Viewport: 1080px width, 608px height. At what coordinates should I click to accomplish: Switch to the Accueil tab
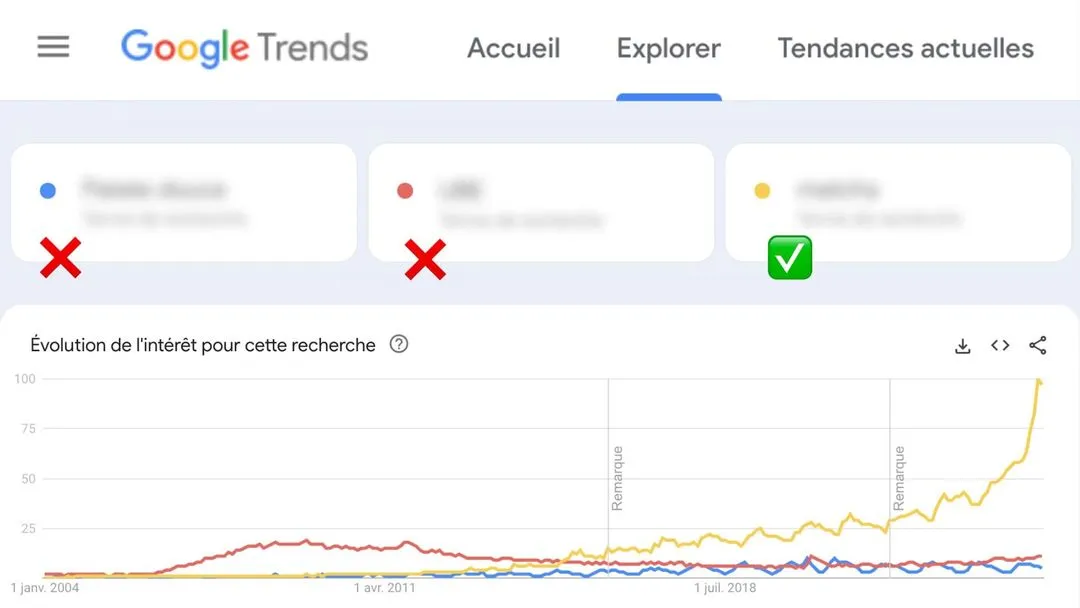513,48
